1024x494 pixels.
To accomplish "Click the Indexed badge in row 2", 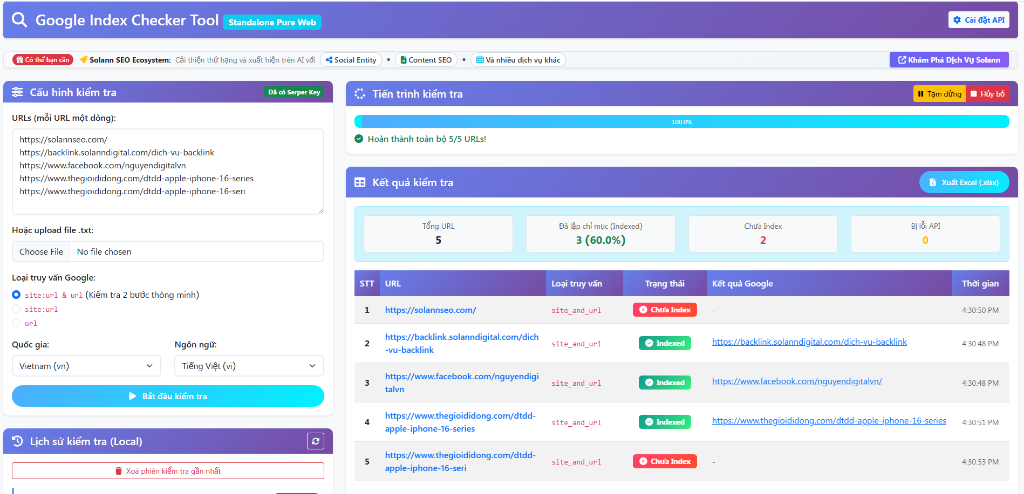I will coord(665,343).
